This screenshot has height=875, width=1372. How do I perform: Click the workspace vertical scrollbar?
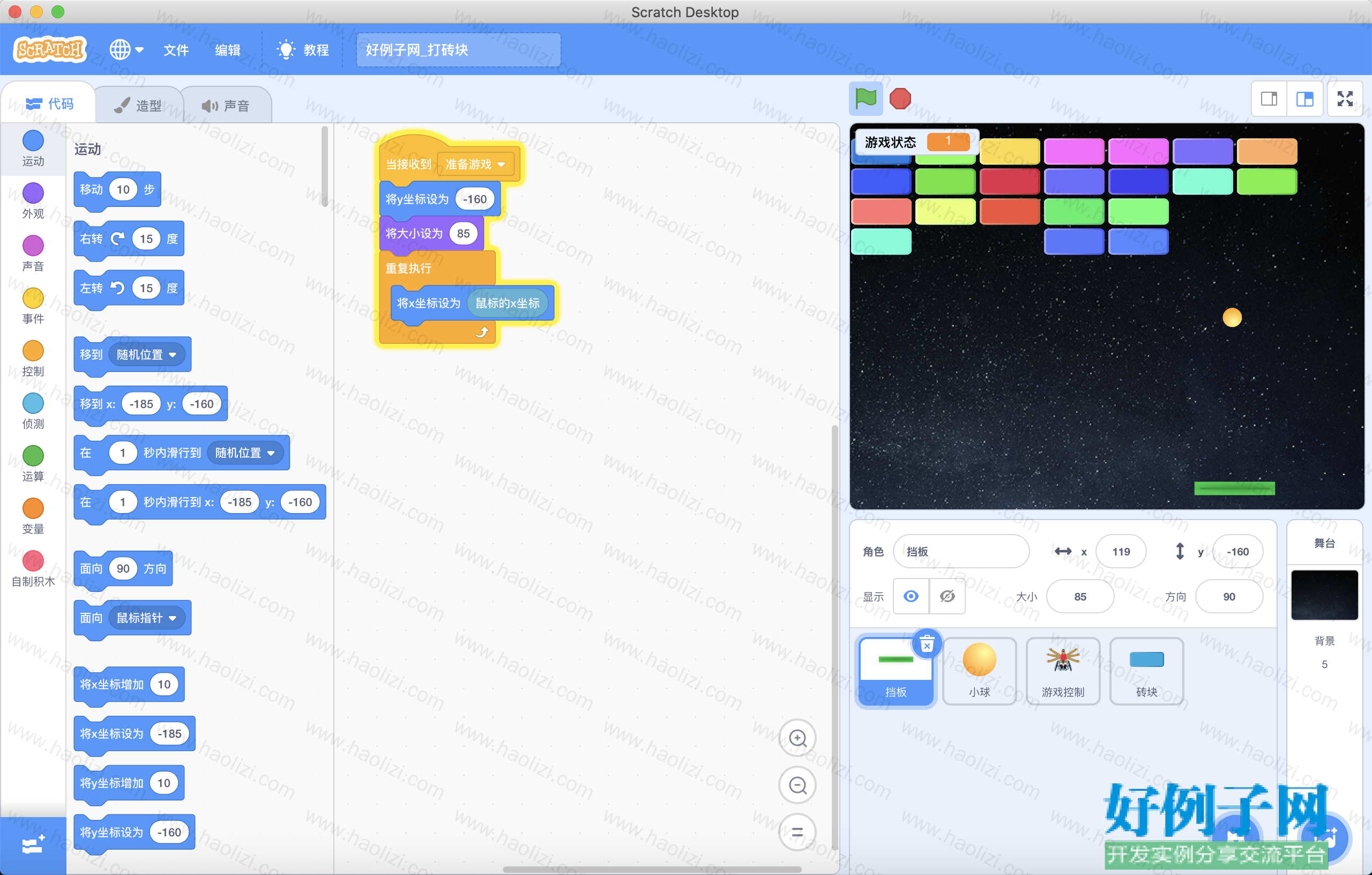pyautogui.click(x=834, y=637)
